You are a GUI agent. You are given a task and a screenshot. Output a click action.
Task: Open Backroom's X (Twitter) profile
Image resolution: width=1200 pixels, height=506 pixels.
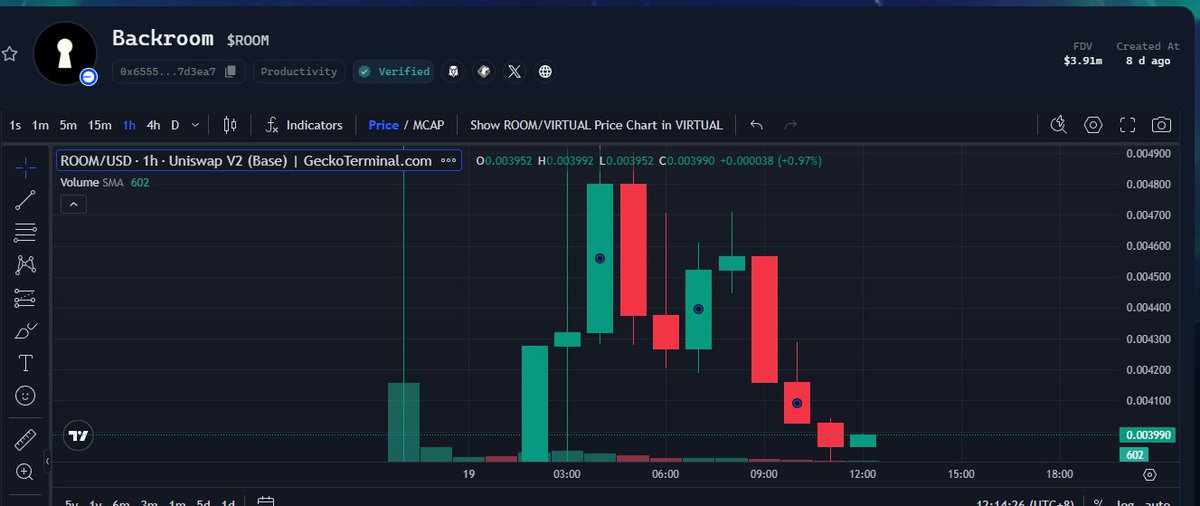514,71
